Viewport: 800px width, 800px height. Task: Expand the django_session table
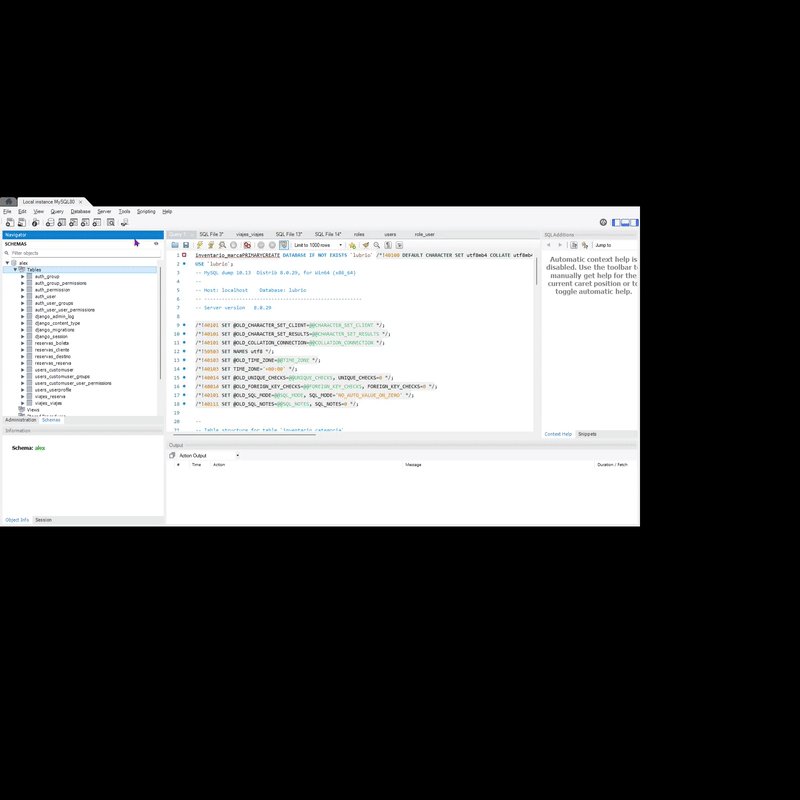22,336
